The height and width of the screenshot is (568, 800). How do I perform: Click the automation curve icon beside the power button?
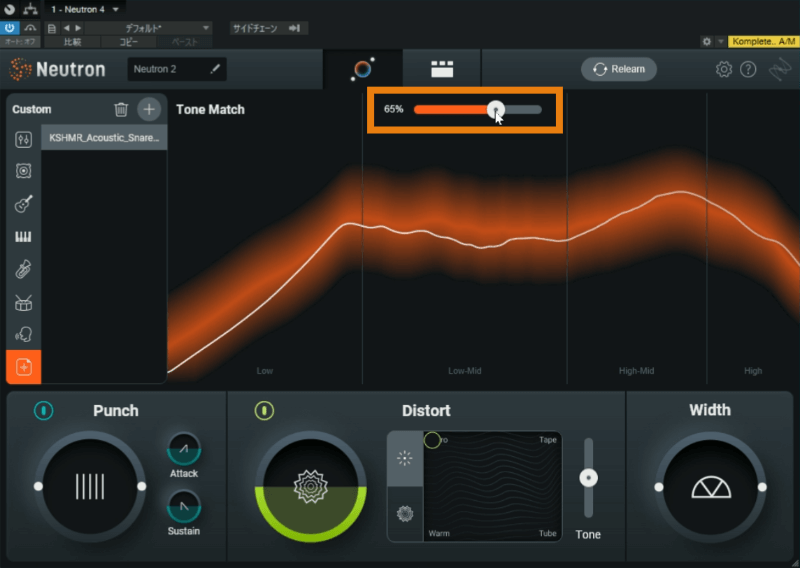pos(30,28)
